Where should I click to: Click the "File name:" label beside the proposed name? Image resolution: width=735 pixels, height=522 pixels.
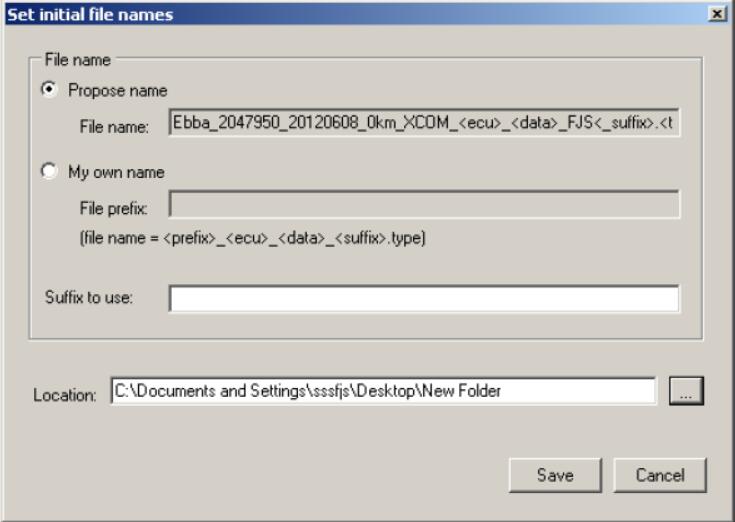(114, 127)
